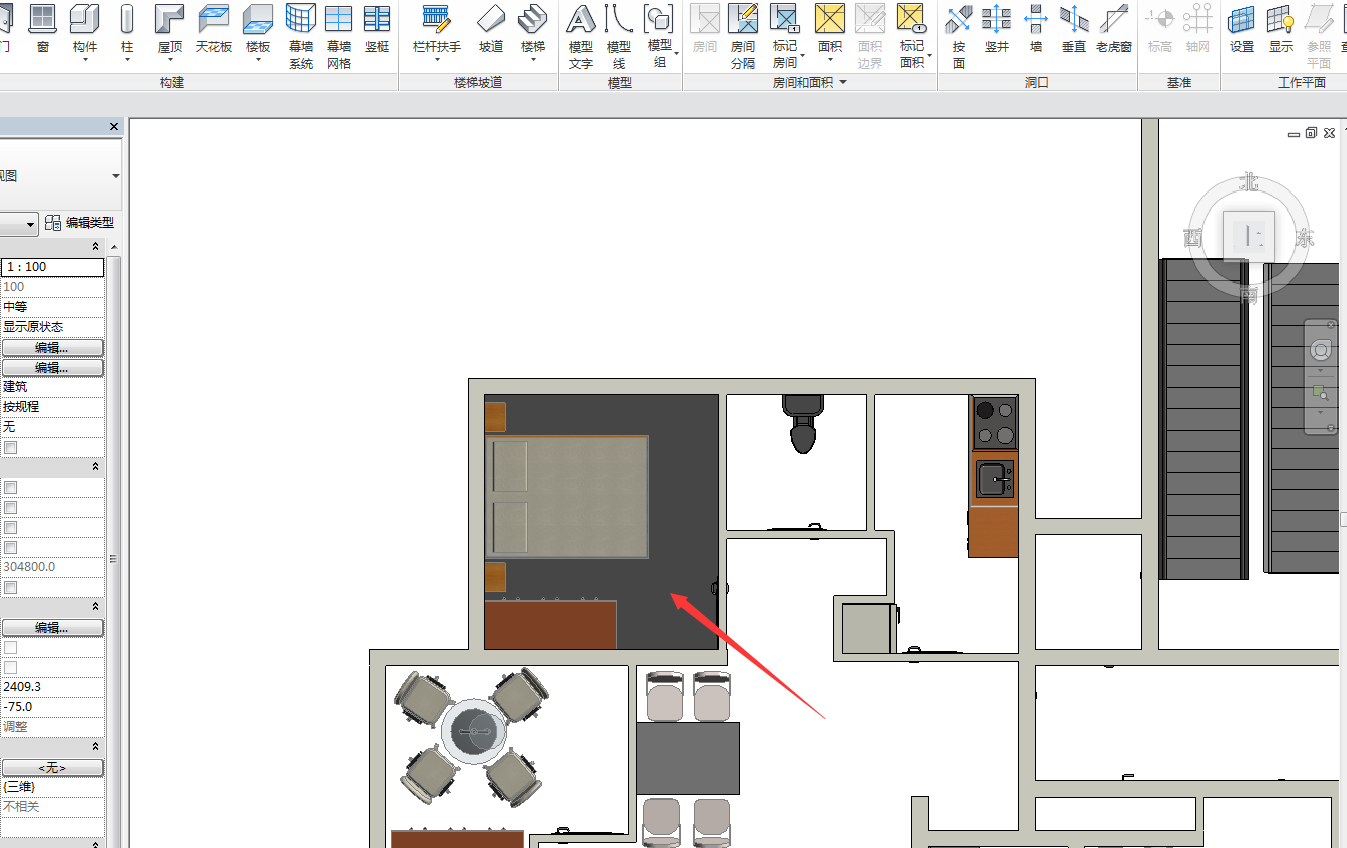This screenshot has height=848, width=1347.
Task: Click the 编辑类型 edit type button
Action: point(80,223)
